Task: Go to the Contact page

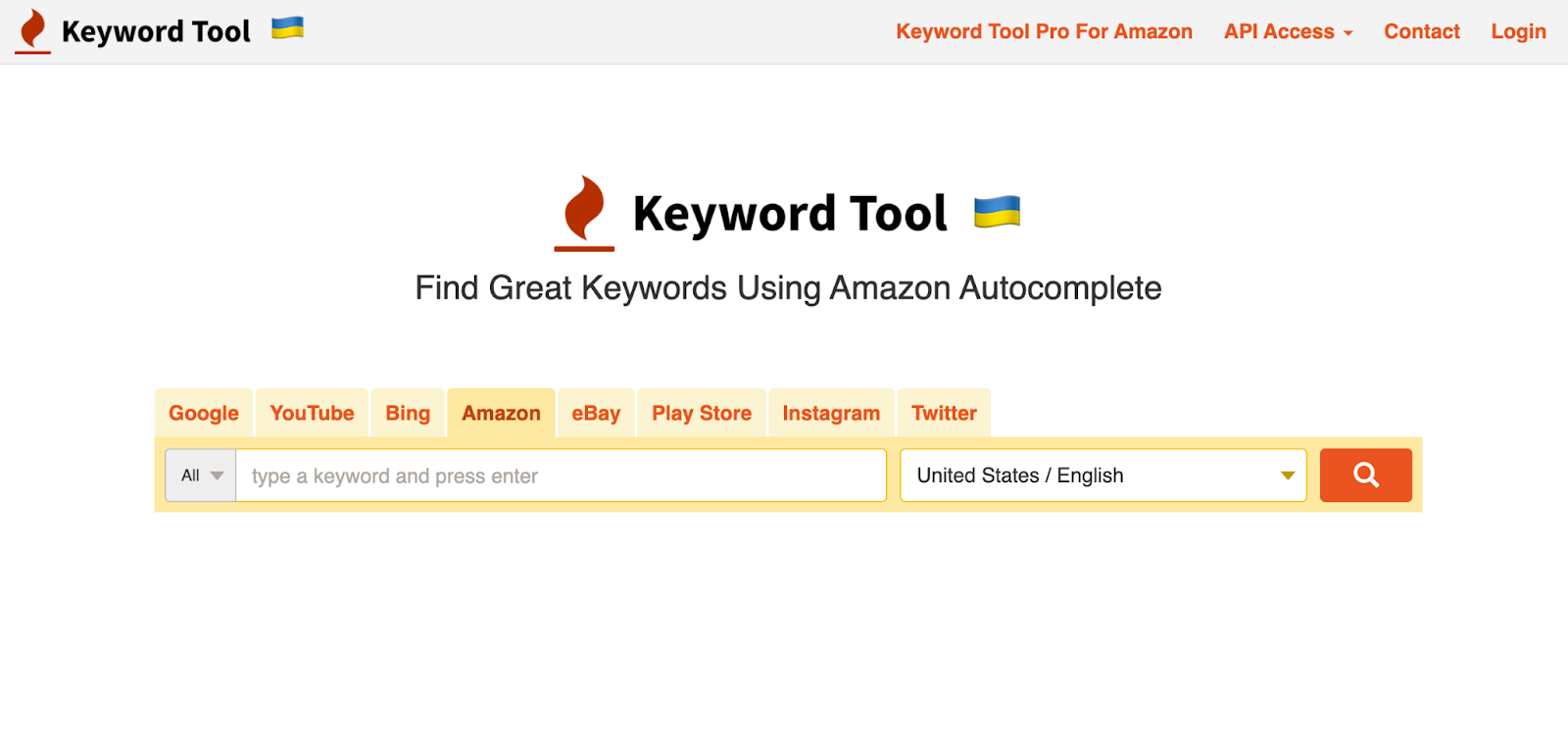Action: pos(1422,31)
